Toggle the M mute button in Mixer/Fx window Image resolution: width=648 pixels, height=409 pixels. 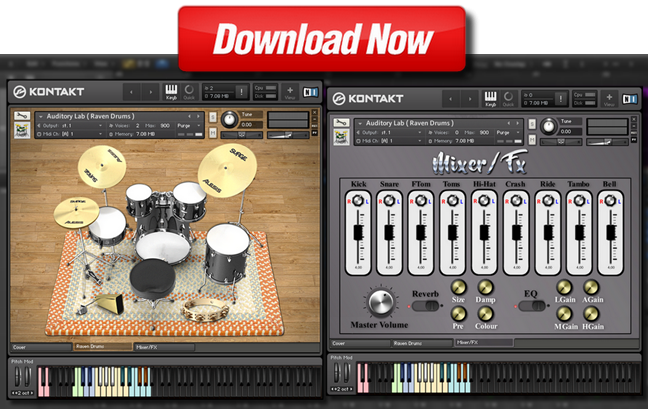[532, 140]
